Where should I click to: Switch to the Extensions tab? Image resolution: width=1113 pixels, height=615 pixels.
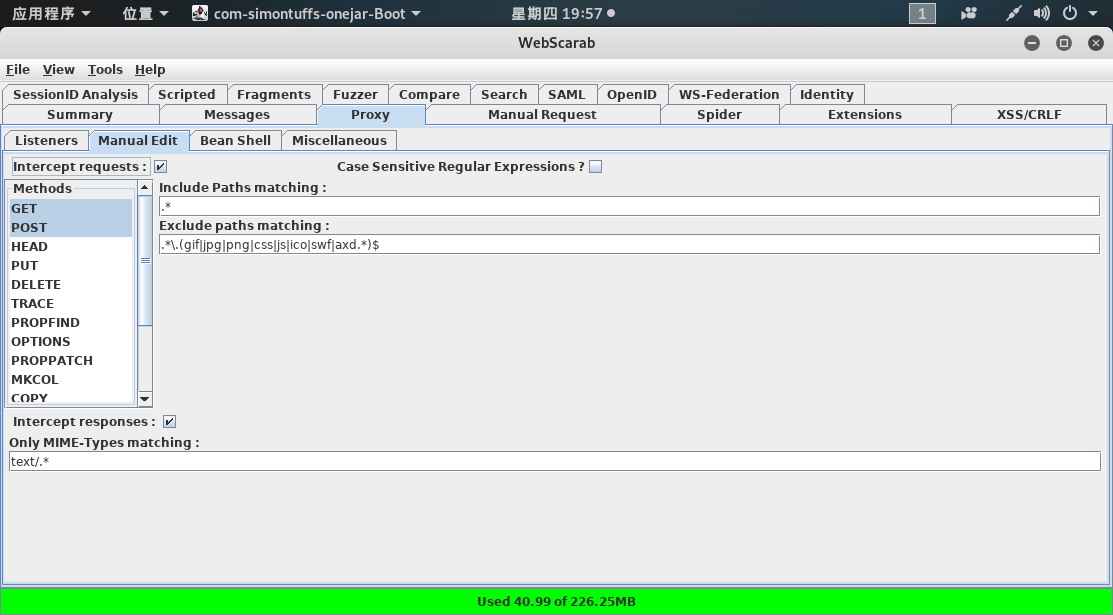pyautogui.click(x=865, y=114)
